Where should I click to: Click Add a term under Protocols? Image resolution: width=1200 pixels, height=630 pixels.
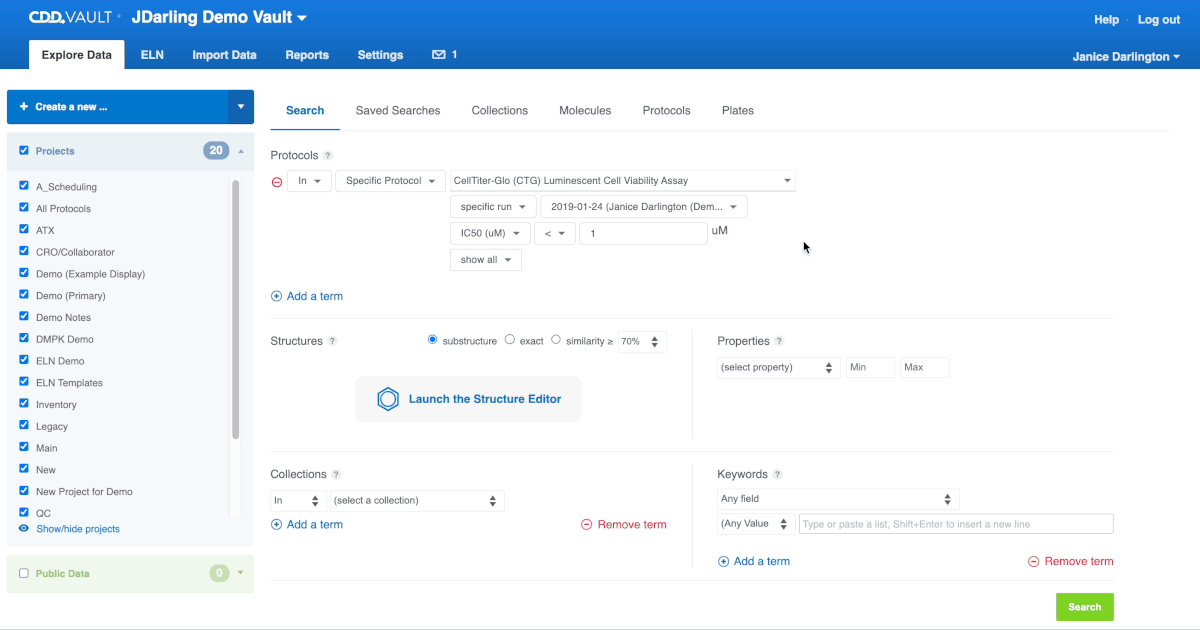click(x=307, y=296)
